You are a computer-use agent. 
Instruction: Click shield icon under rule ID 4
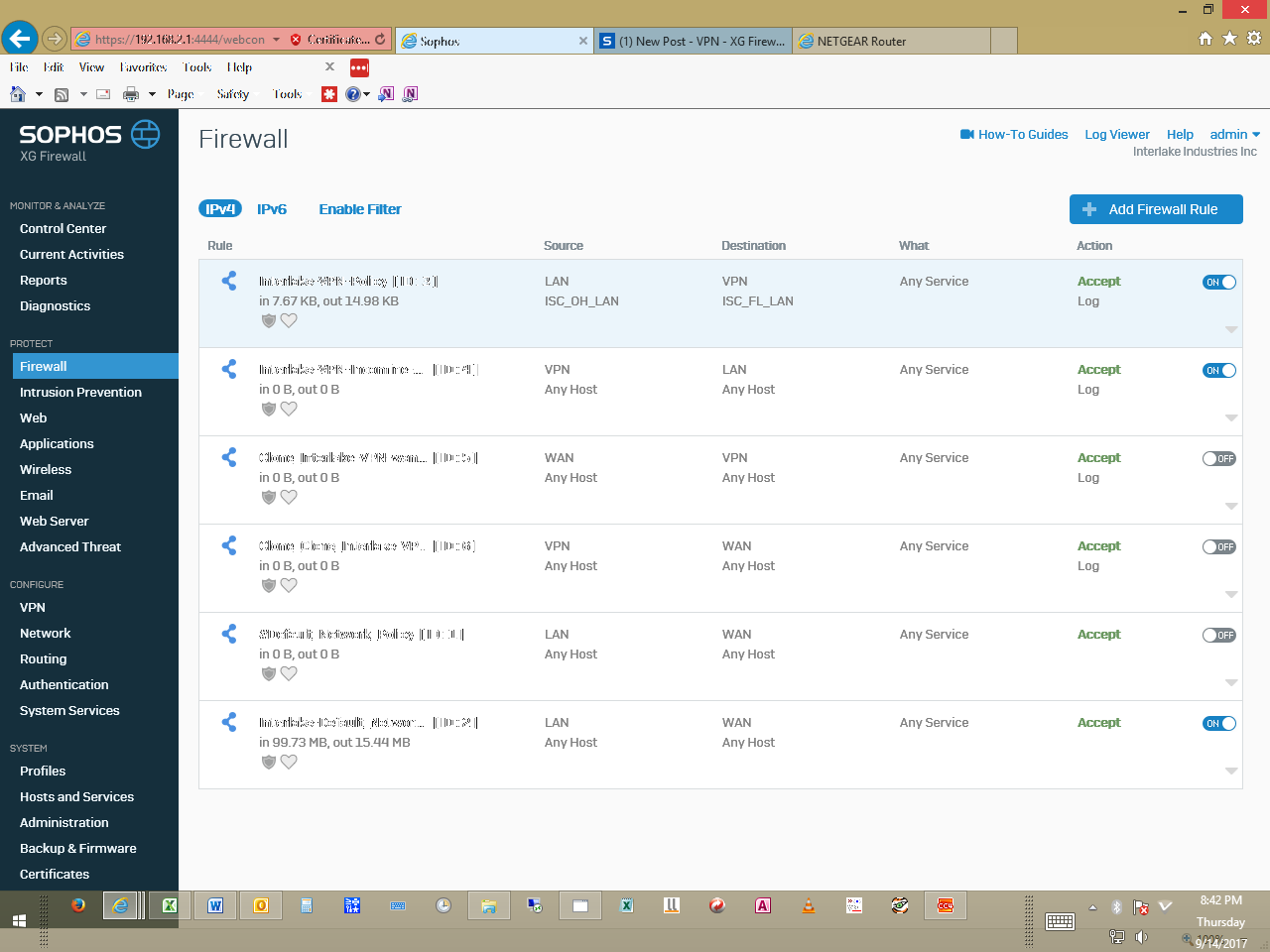point(268,409)
